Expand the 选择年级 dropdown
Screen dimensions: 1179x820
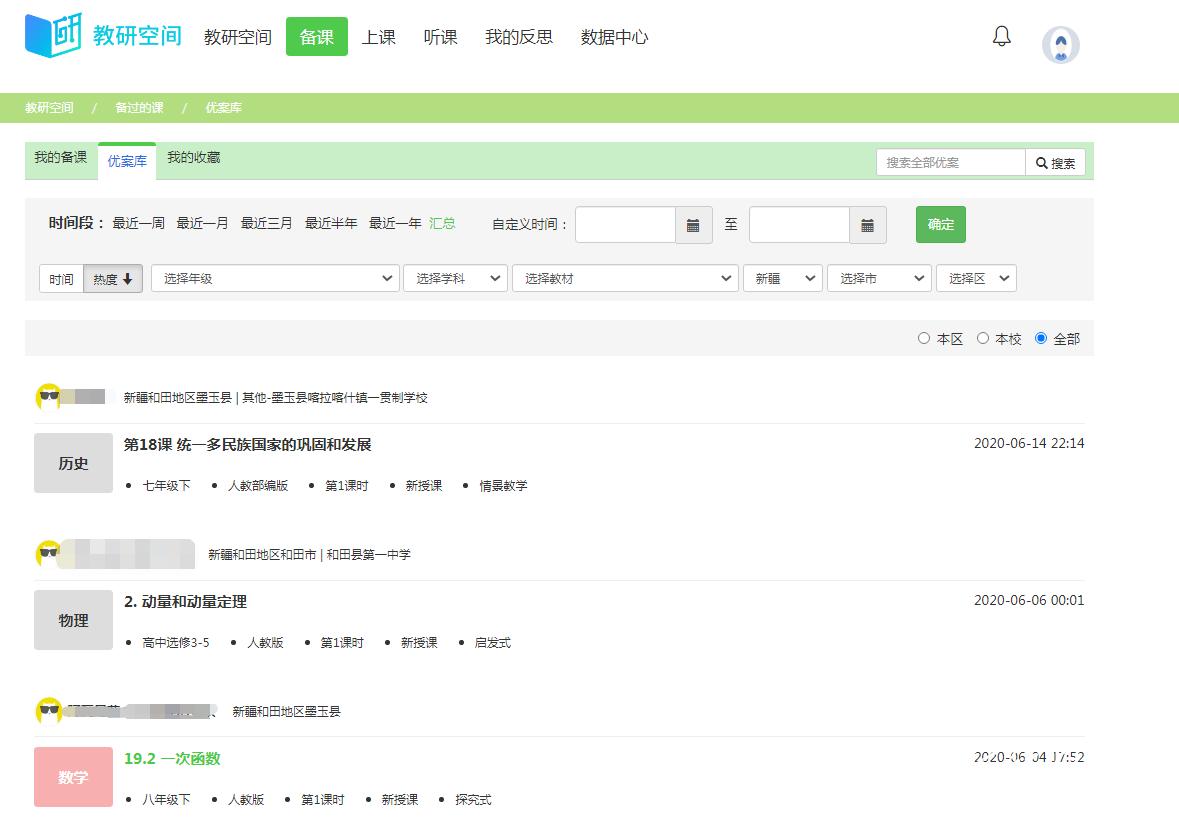click(275, 279)
